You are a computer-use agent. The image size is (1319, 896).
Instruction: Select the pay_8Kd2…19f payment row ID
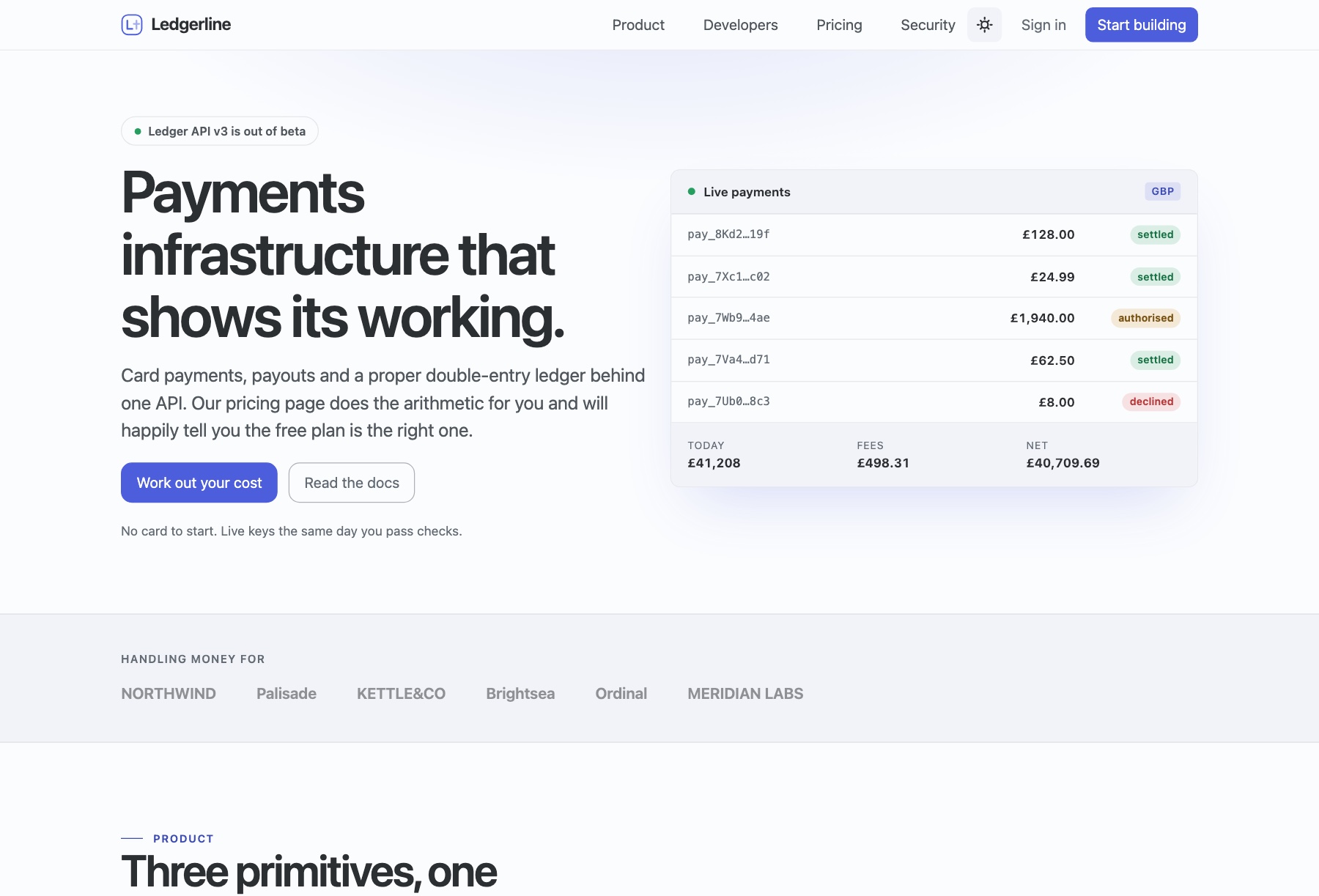click(728, 234)
